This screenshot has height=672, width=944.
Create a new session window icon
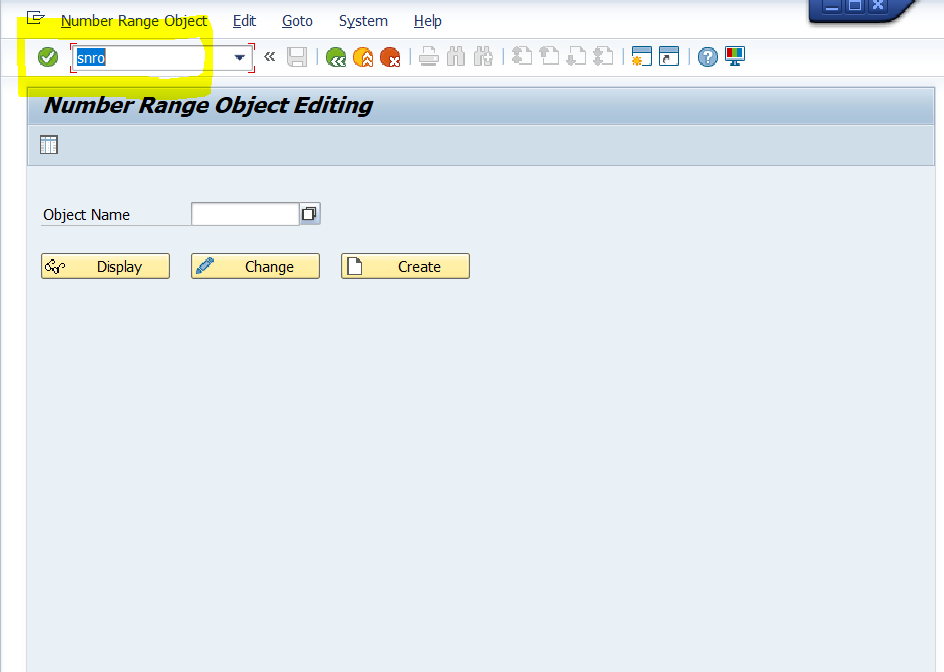pyautogui.click(x=642, y=57)
